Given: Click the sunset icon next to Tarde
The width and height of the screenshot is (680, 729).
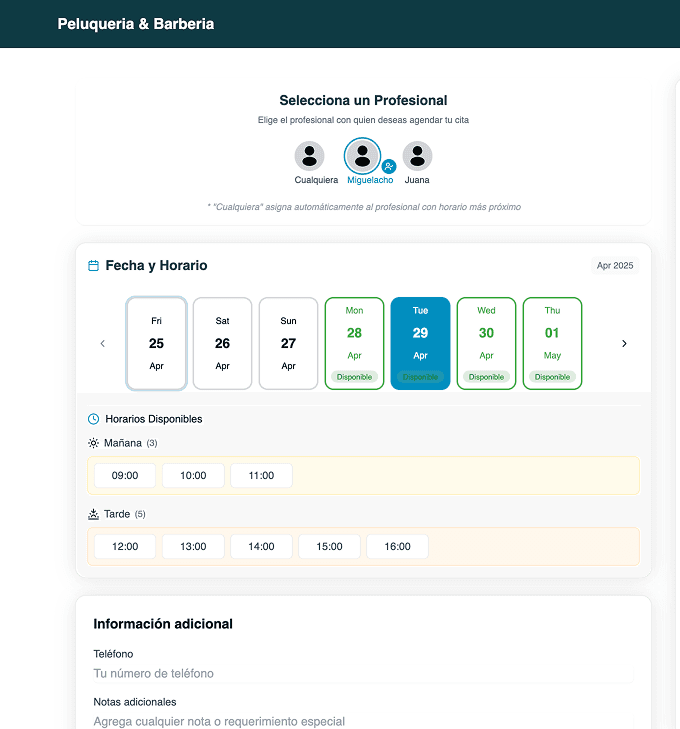Looking at the screenshot, I should tap(94, 514).
